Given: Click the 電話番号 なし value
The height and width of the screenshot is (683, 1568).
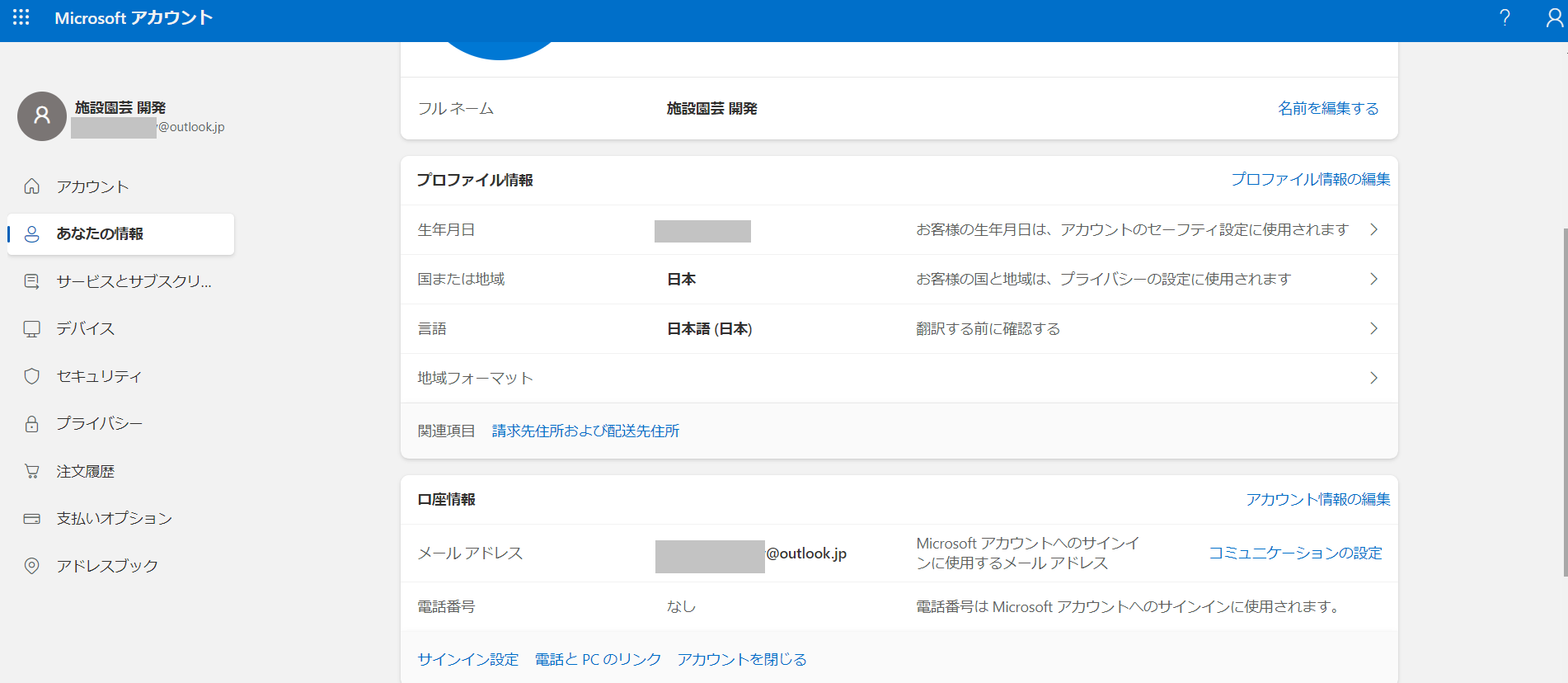Looking at the screenshot, I should pyautogui.click(x=681, y=606).
